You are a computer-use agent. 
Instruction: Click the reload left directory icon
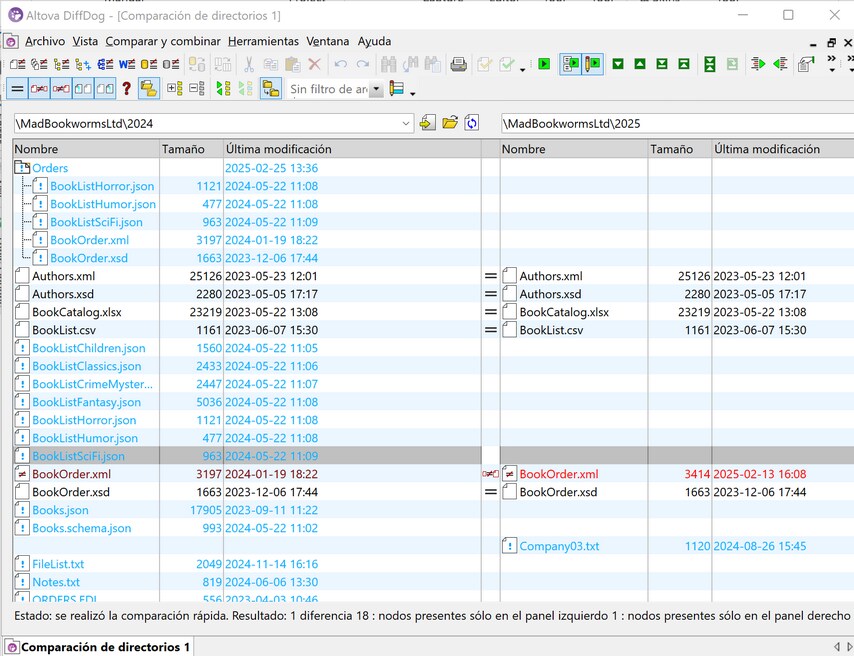[x=471, y=123]
